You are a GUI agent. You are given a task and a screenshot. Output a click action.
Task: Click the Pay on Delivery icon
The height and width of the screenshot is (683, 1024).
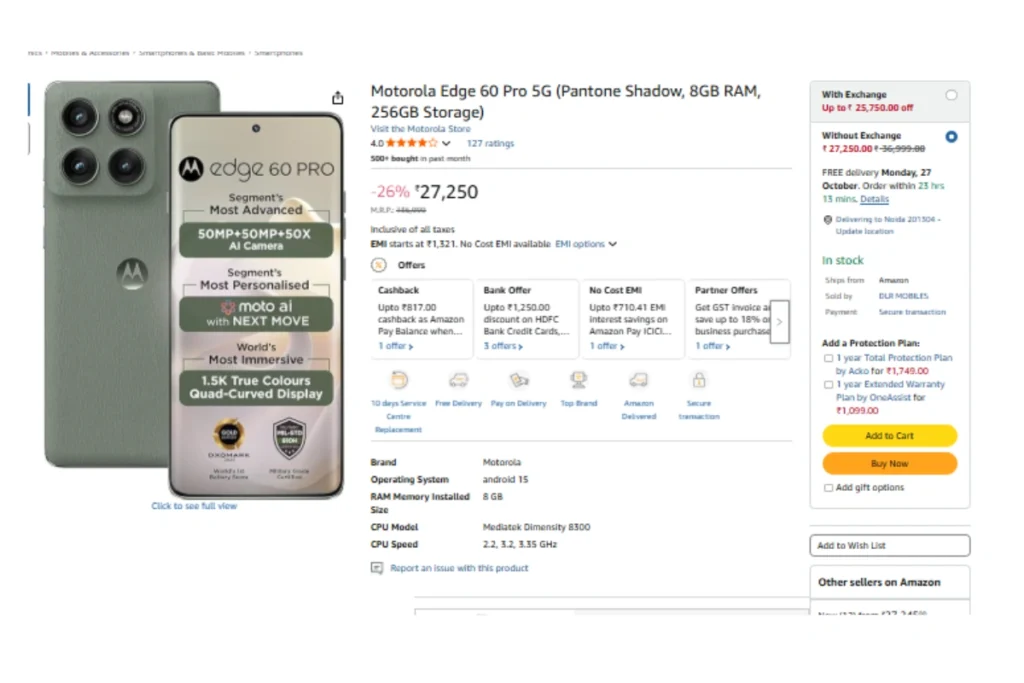[518, 380]
